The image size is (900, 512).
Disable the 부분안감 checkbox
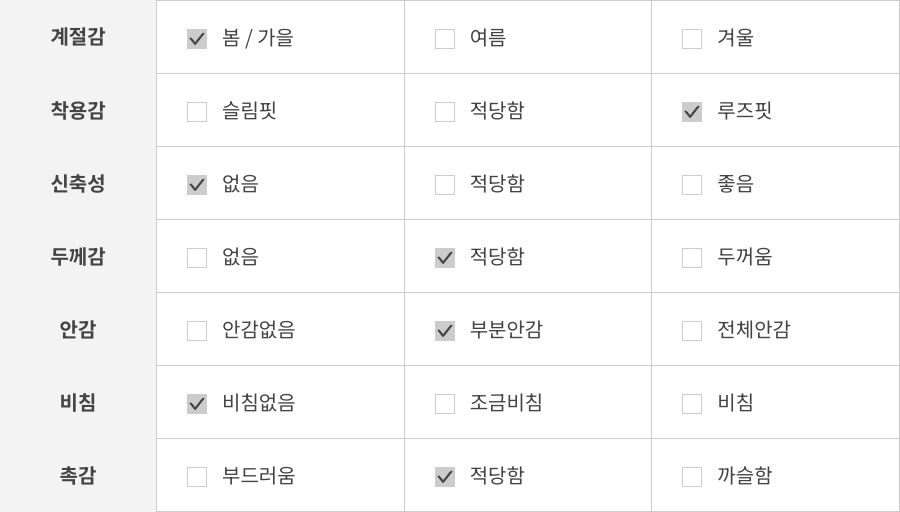coord(445,331)
